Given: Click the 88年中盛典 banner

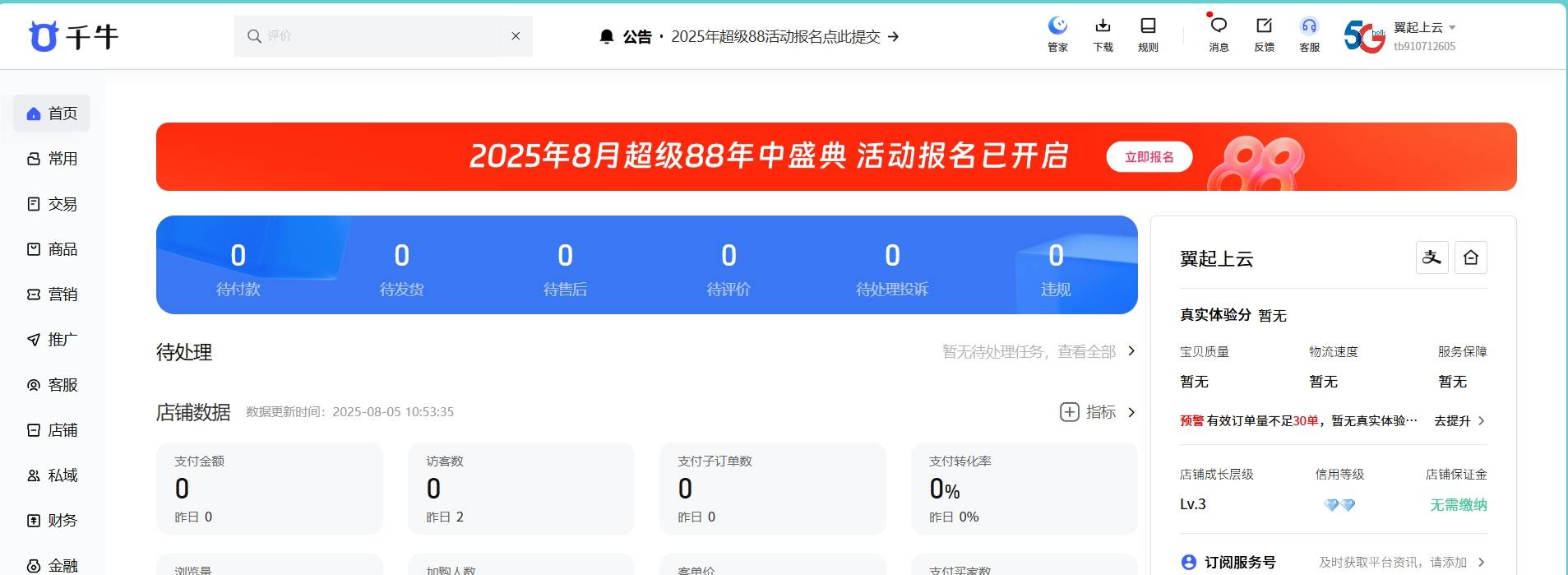Looking at the screenshot, I should [x=836, y=156].
